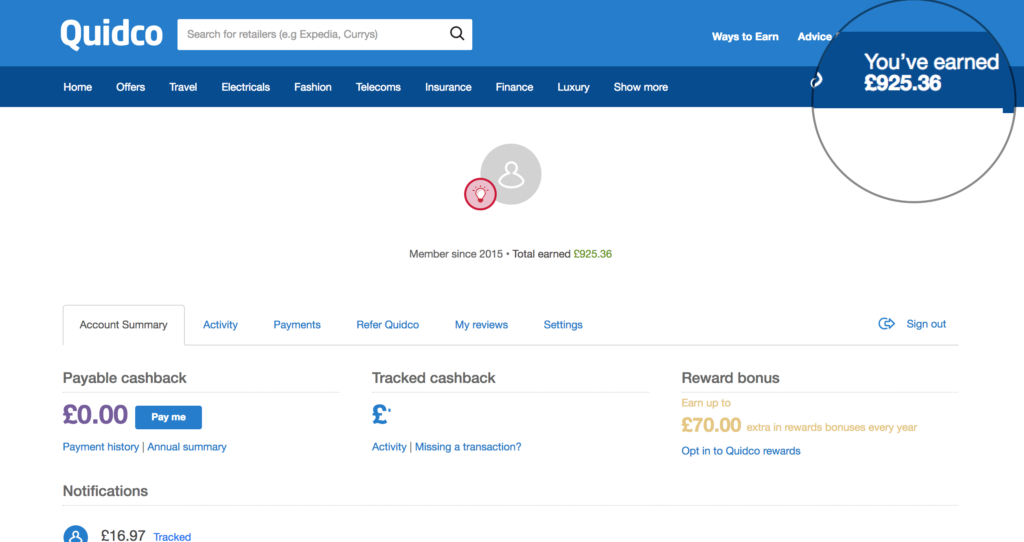Click the Pay me button
Image resolution: width=1024 pixels, height=542 pixels.
168,417
